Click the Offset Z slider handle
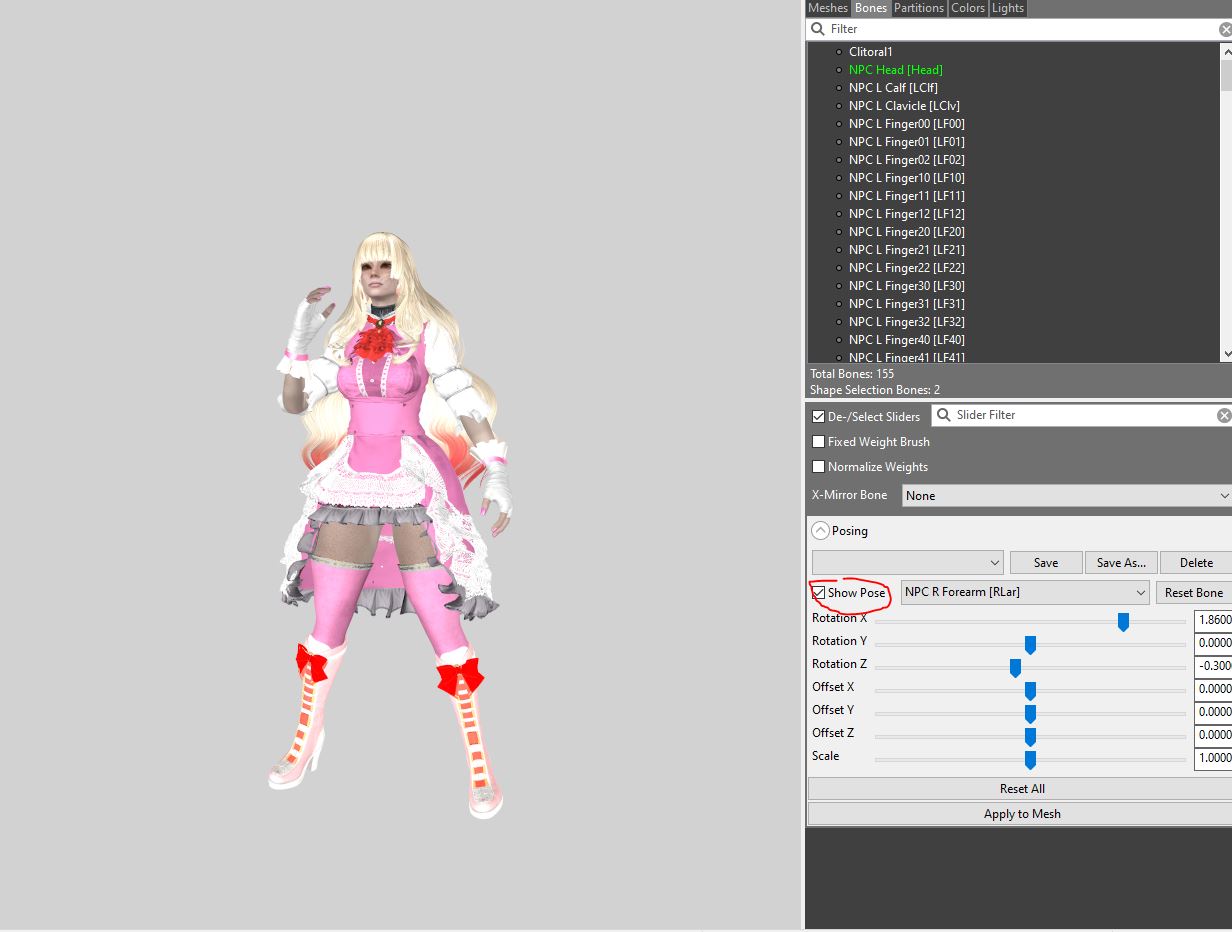Screen dimensions: 1232x932 click(x=1030, y=737)
